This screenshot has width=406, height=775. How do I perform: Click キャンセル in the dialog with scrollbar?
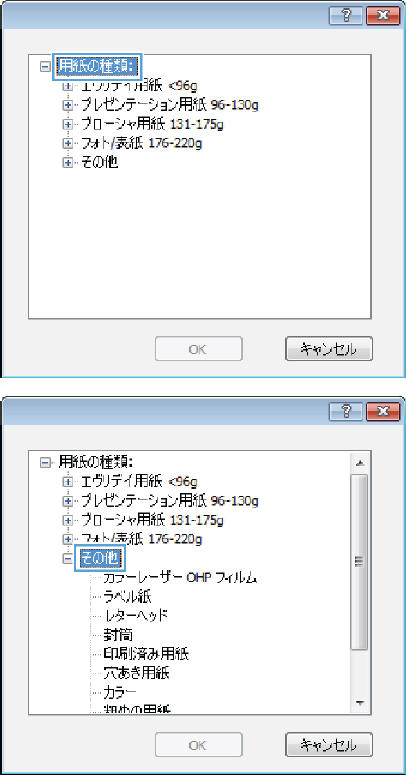pos(329,745)
